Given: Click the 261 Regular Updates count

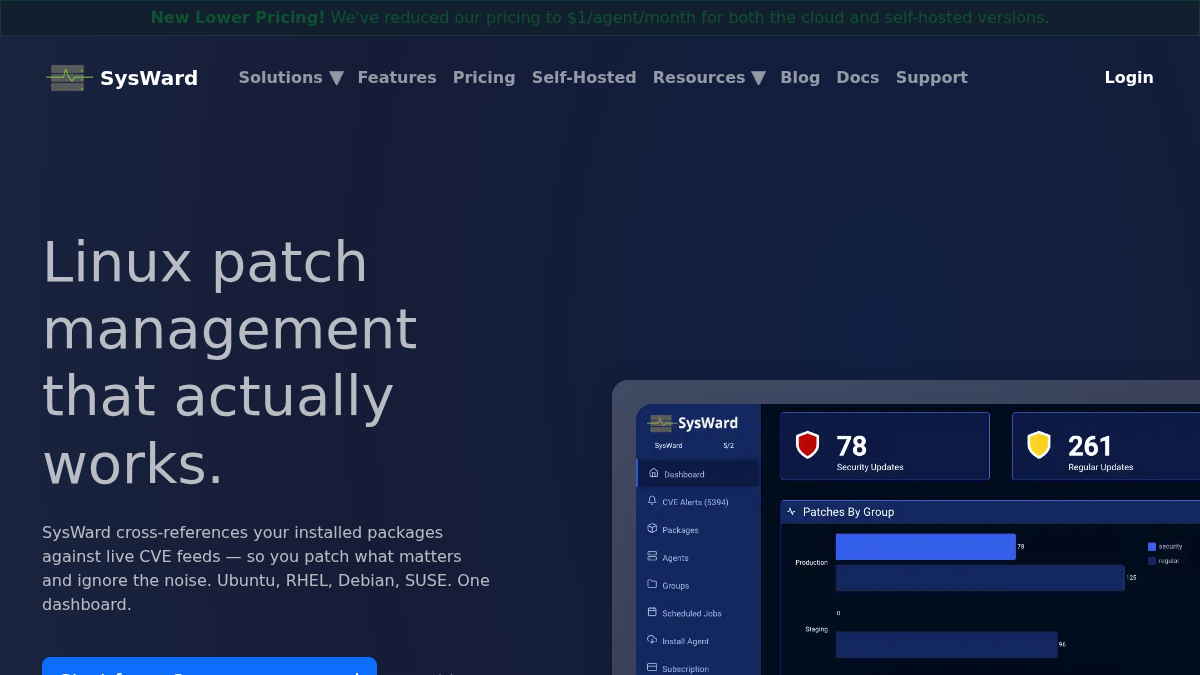Looking at the screenshot, I should coord(1090,445).
